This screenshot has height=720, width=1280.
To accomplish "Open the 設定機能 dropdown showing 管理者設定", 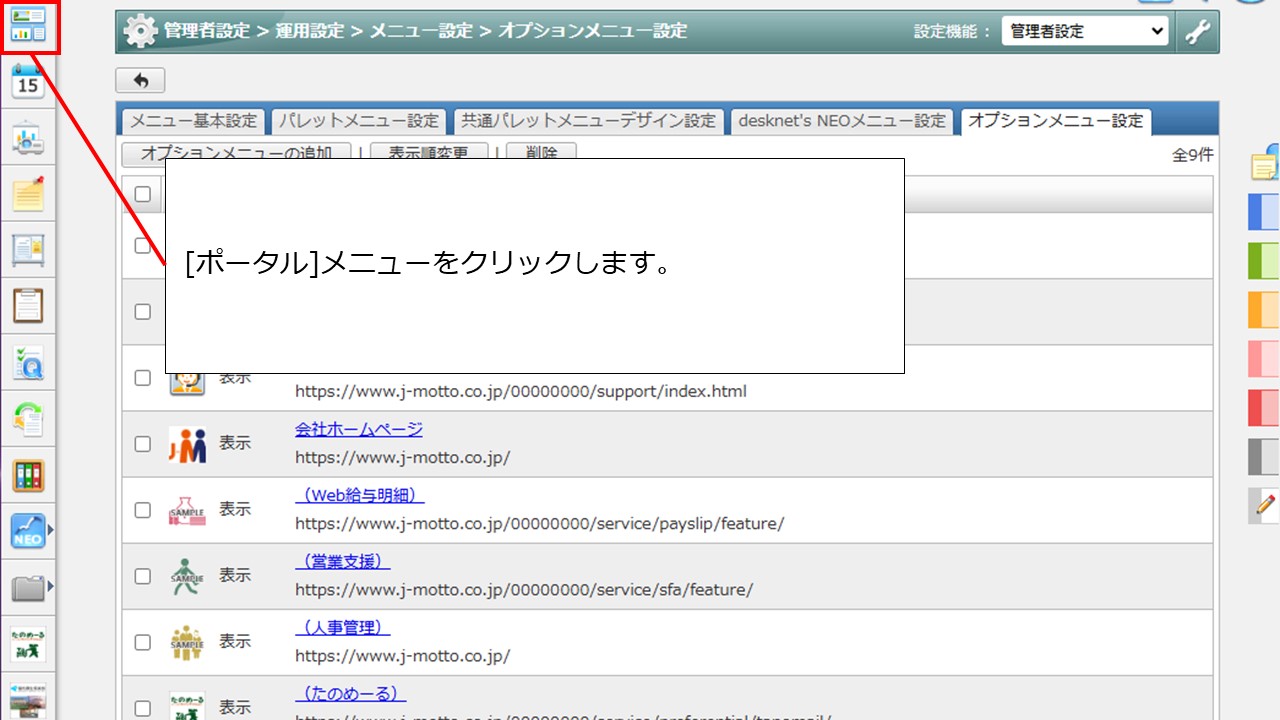I will pyautogui.click(x=1085, y=32).
